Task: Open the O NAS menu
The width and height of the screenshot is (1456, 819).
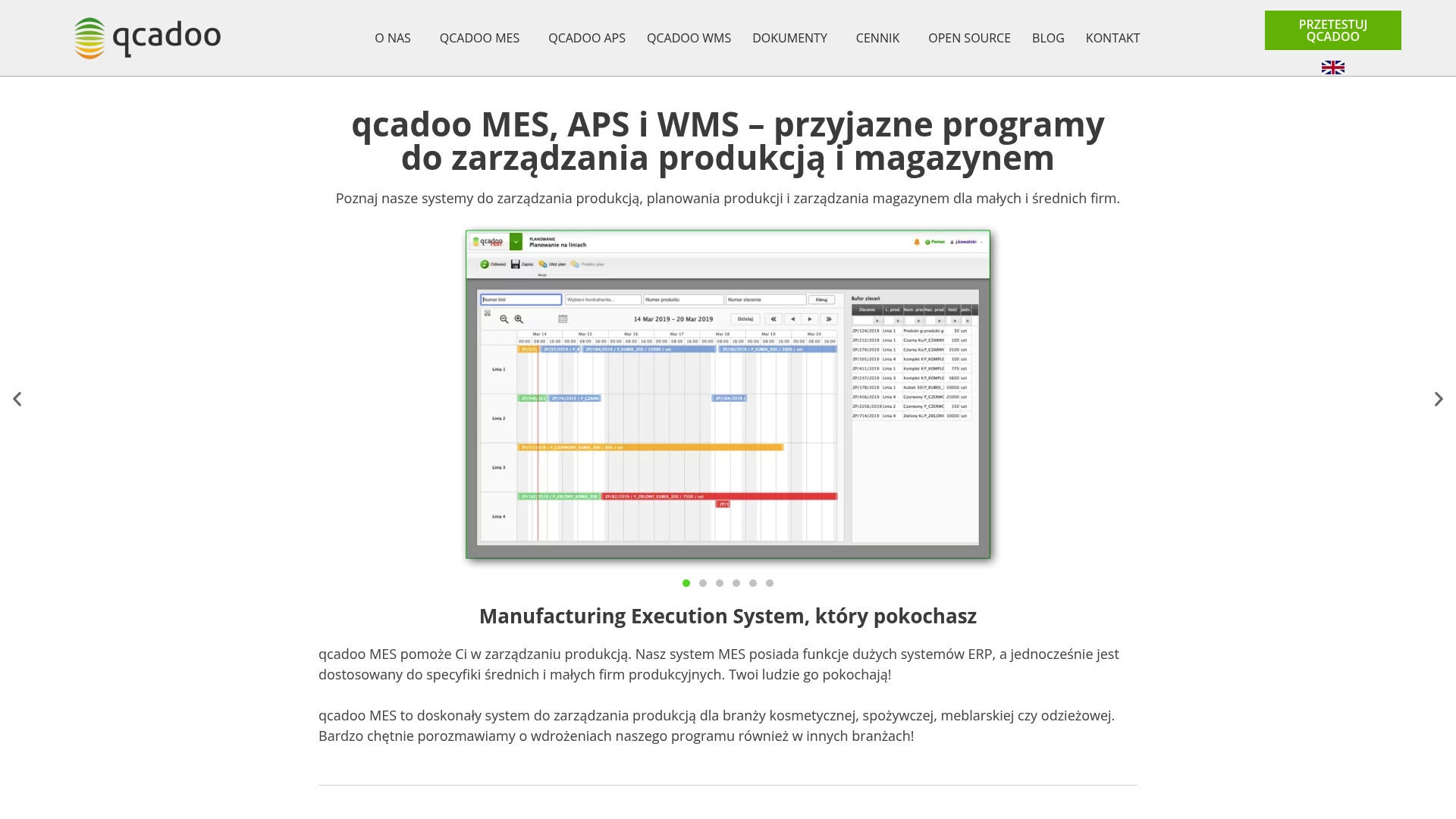Action: 393,38
